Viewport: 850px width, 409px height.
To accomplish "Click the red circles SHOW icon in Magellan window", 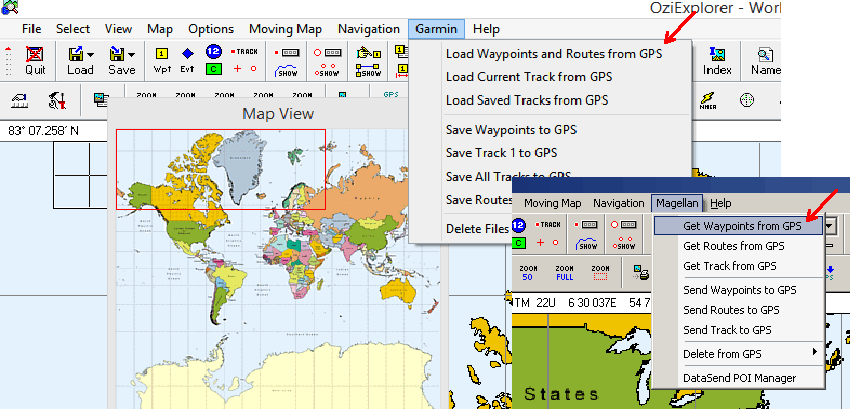I will 626,243.
